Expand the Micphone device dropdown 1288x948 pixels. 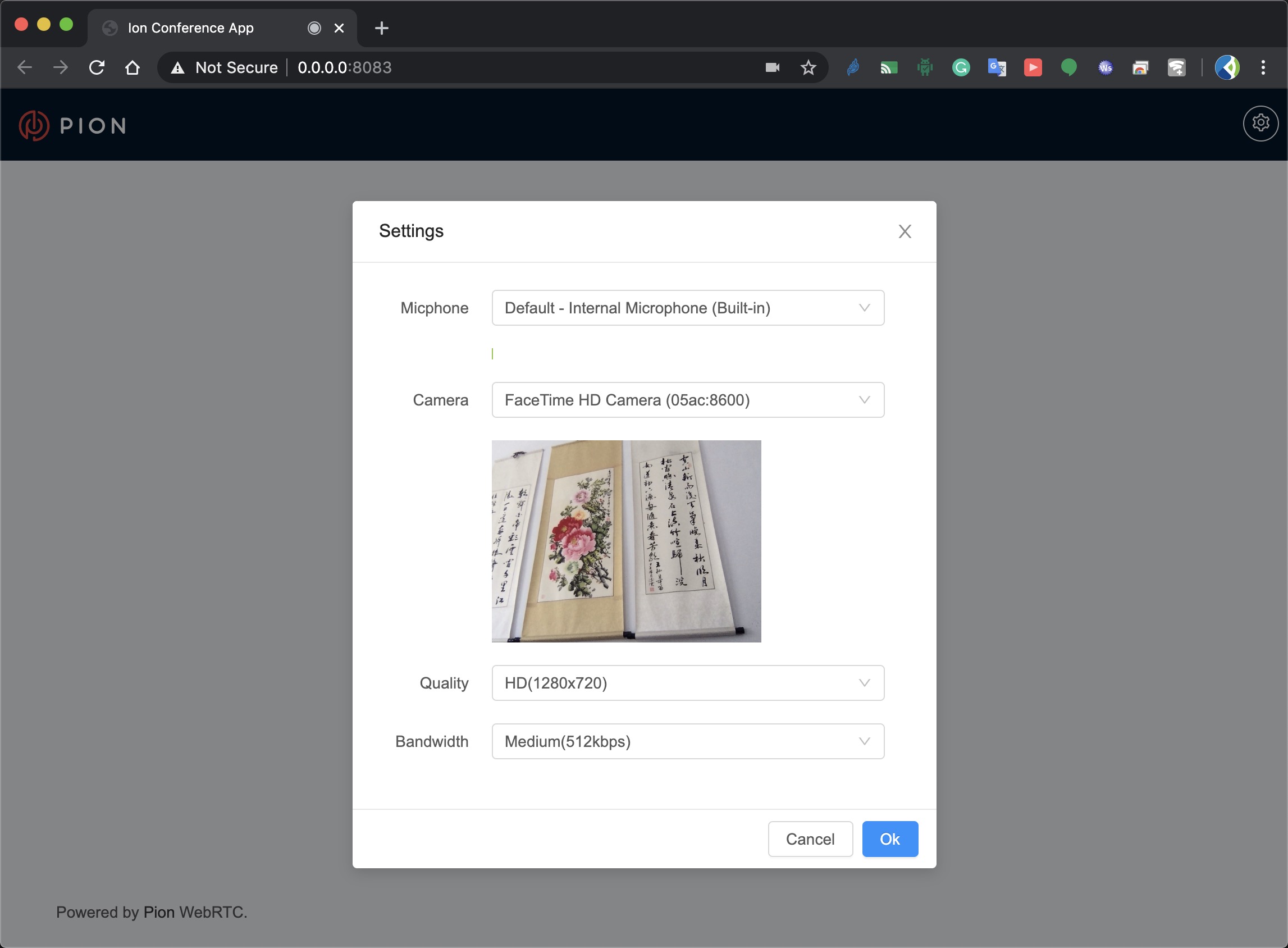pyautogui.click(x=687, y=308)
